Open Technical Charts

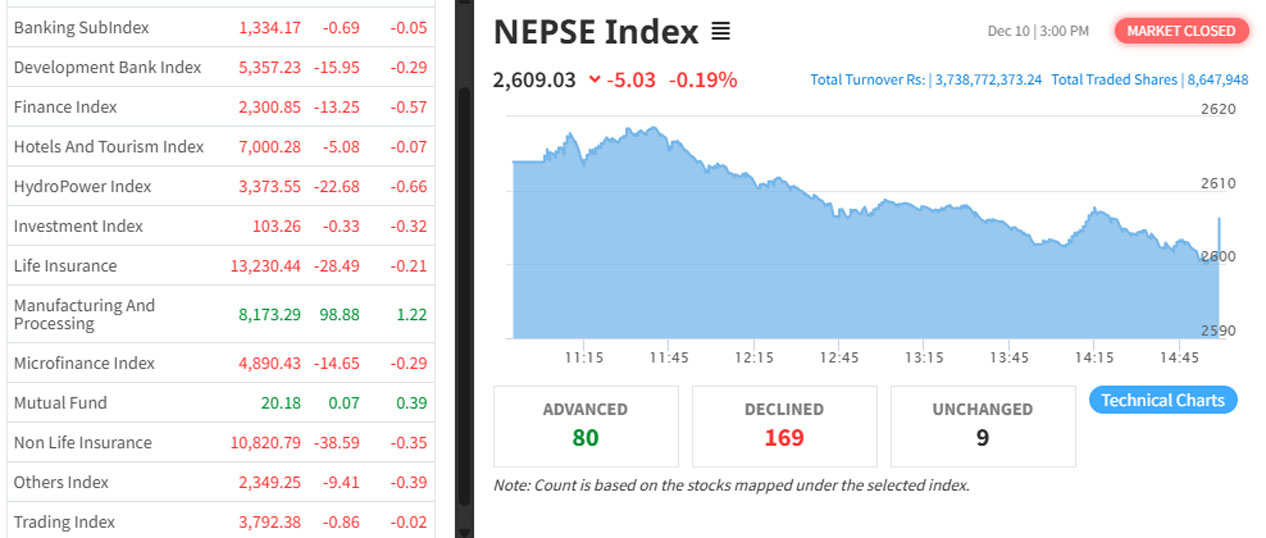[1163, 400]
